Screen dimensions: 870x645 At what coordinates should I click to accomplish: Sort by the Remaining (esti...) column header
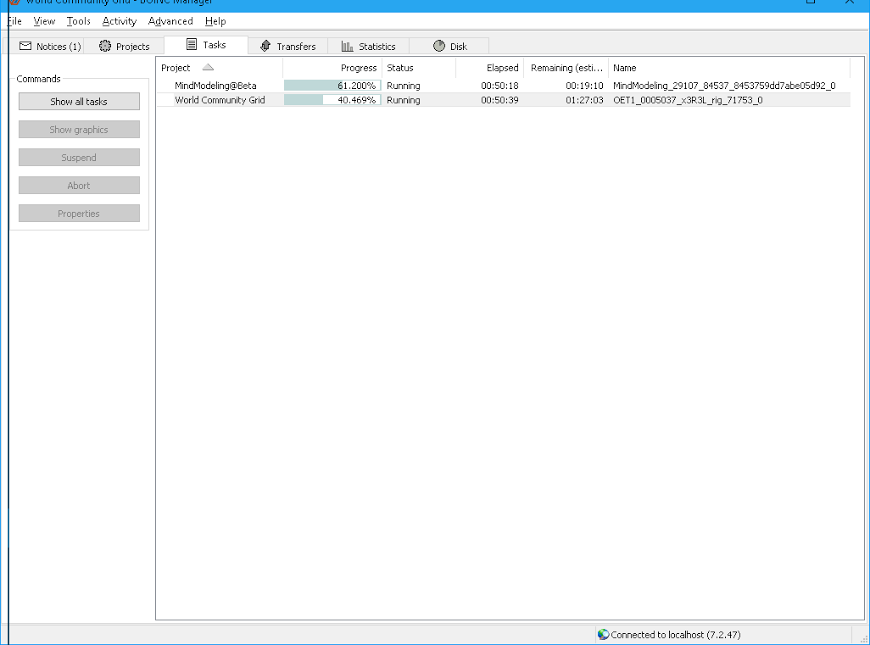click(x=566, y=68)
